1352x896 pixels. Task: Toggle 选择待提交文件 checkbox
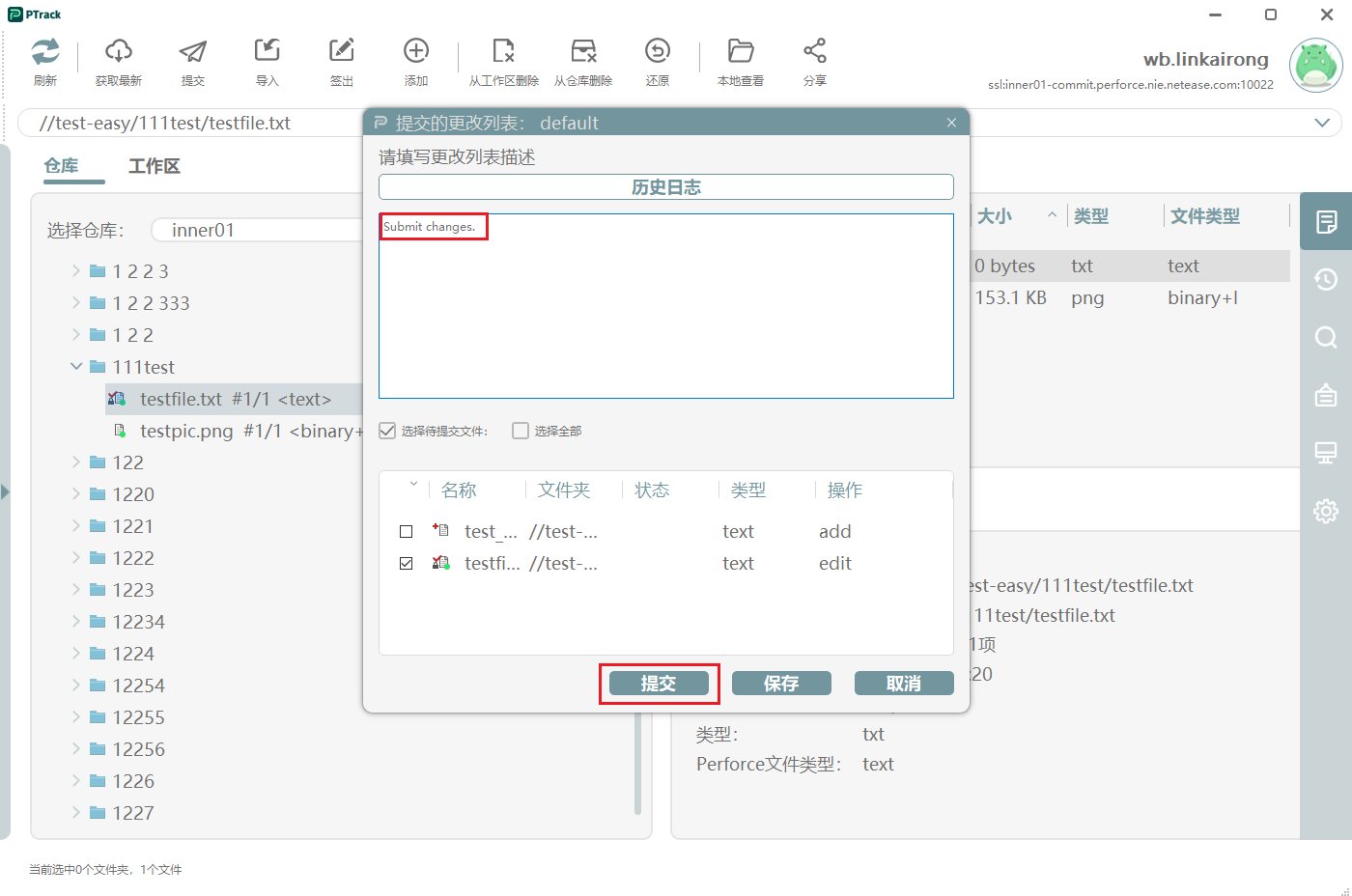(x=387, y=431)
